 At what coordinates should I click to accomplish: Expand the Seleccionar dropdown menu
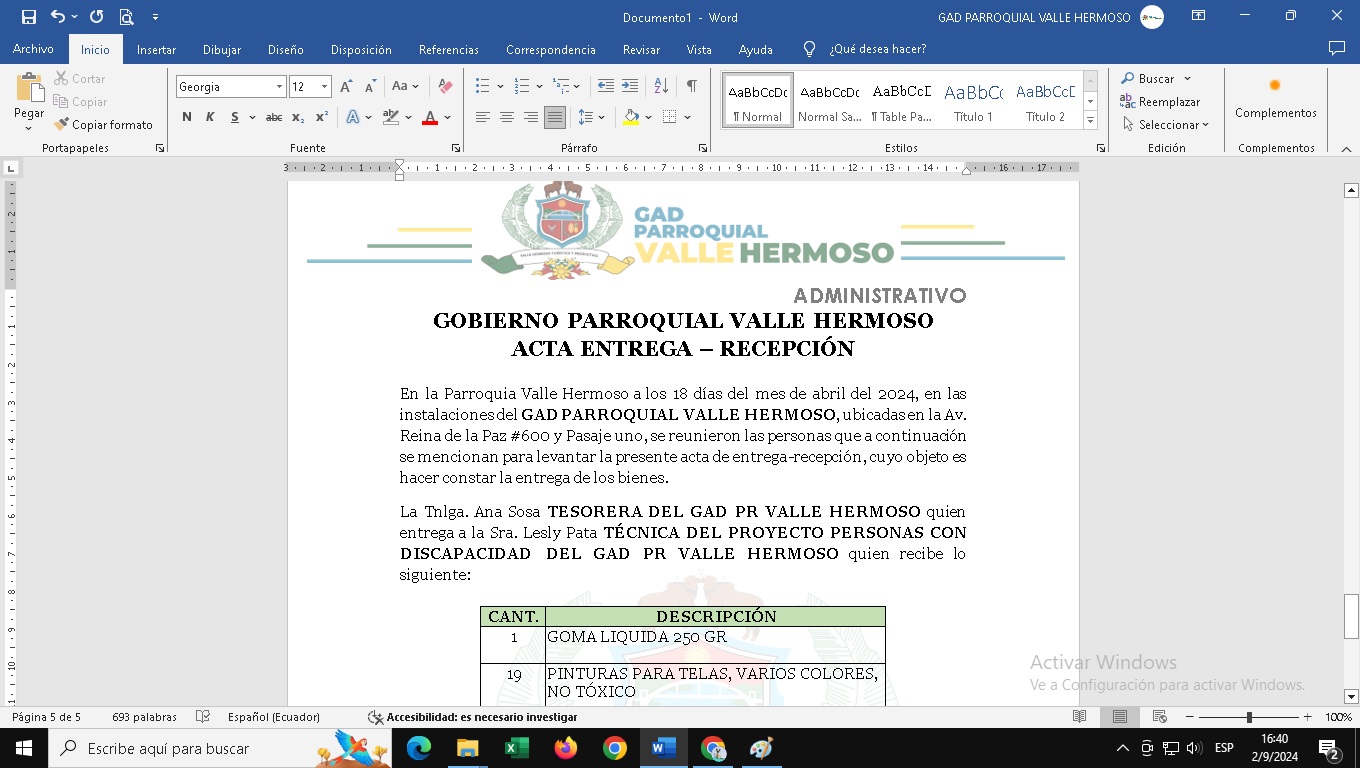point(1166,125)
